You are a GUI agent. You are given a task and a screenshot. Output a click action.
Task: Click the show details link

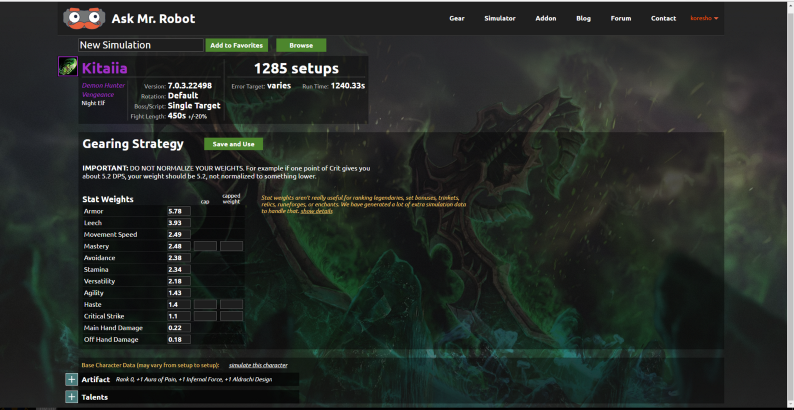(x=317, y=211)
